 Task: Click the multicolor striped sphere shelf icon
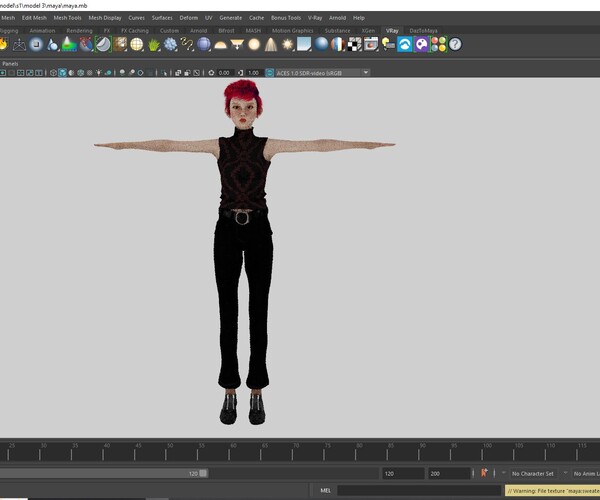pyautogui.click(x=338, y=44)
